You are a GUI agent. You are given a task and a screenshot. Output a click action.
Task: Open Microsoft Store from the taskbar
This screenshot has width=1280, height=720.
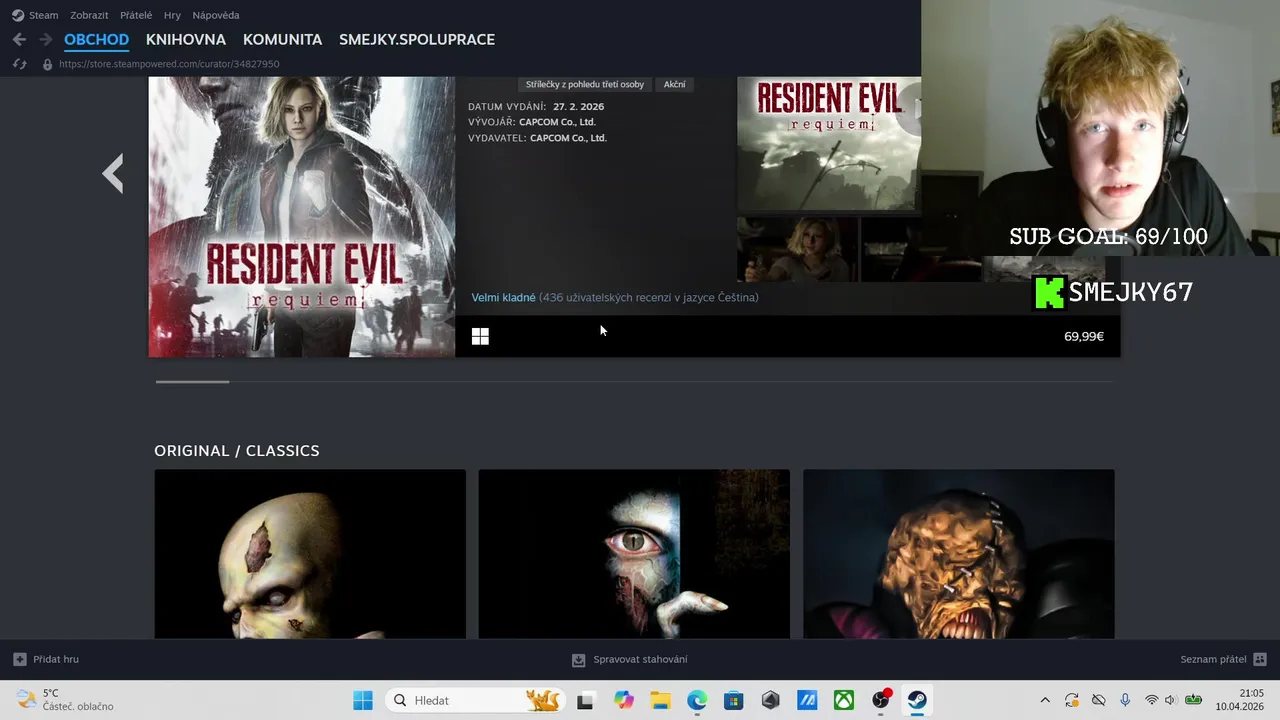734,700
